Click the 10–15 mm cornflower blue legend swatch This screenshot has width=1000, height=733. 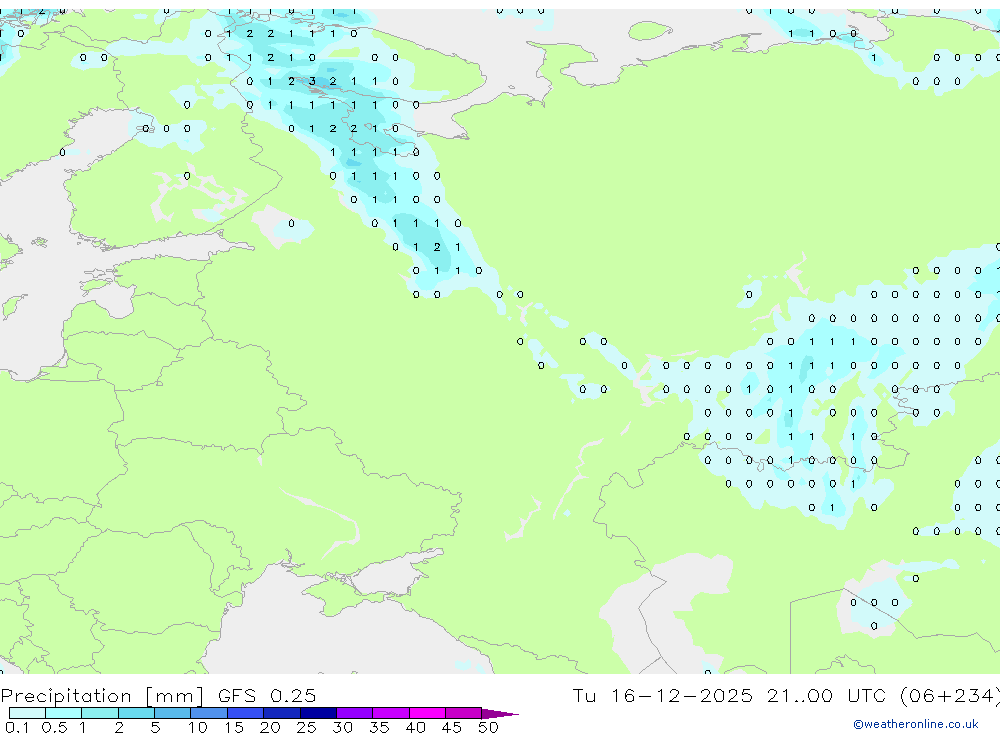click(209, 713)
